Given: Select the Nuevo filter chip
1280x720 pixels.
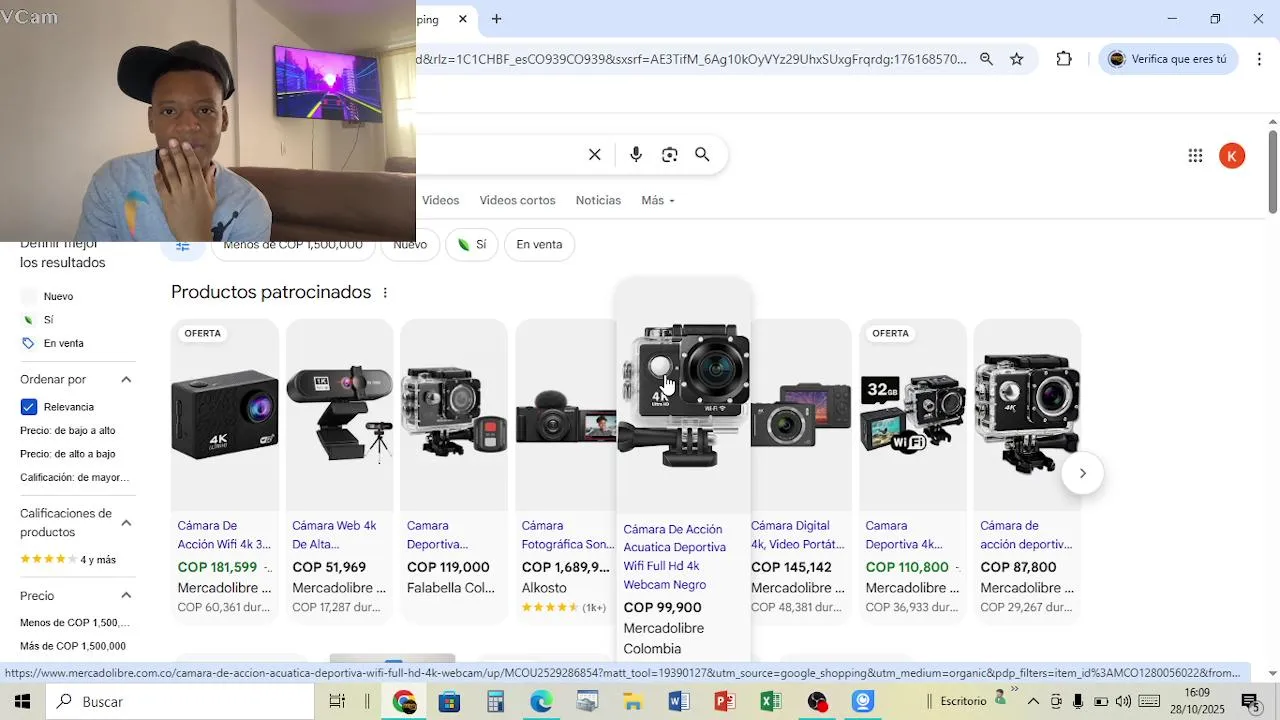Looking at the screenshot, I should tap(410, 245).
